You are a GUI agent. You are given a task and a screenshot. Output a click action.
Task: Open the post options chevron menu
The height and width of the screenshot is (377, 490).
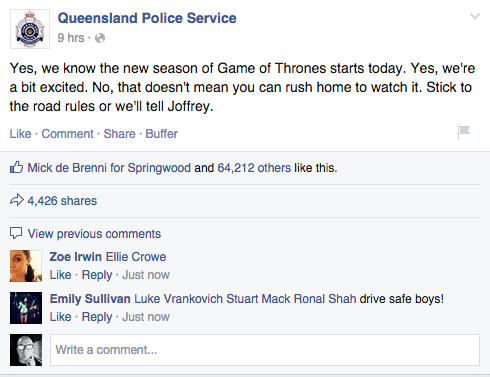click(475, 16)
